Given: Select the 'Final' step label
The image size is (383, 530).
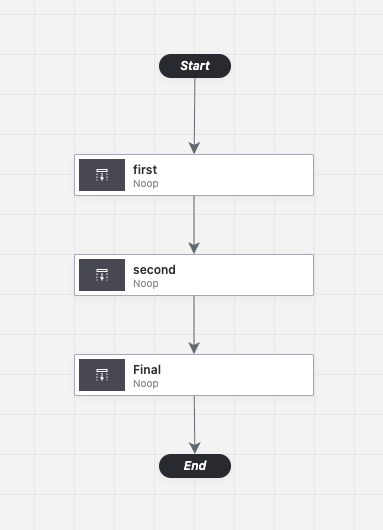Looking at the screenshot, I should 147,370.
